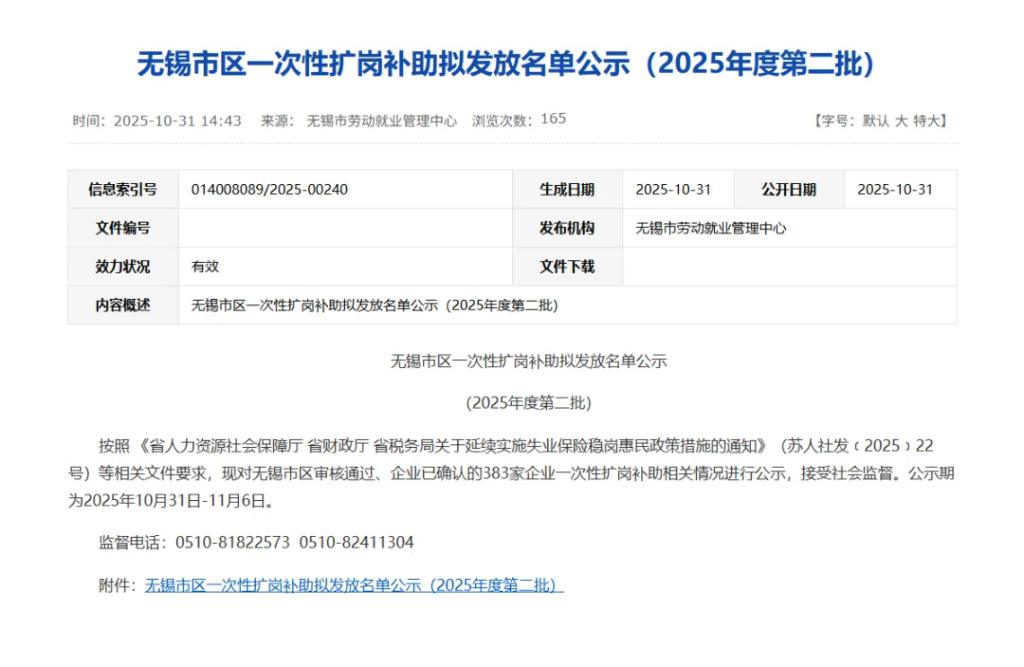1024x667 pixels.
Task: Click the 文件下载 label cell
Action: coord(567,267)
